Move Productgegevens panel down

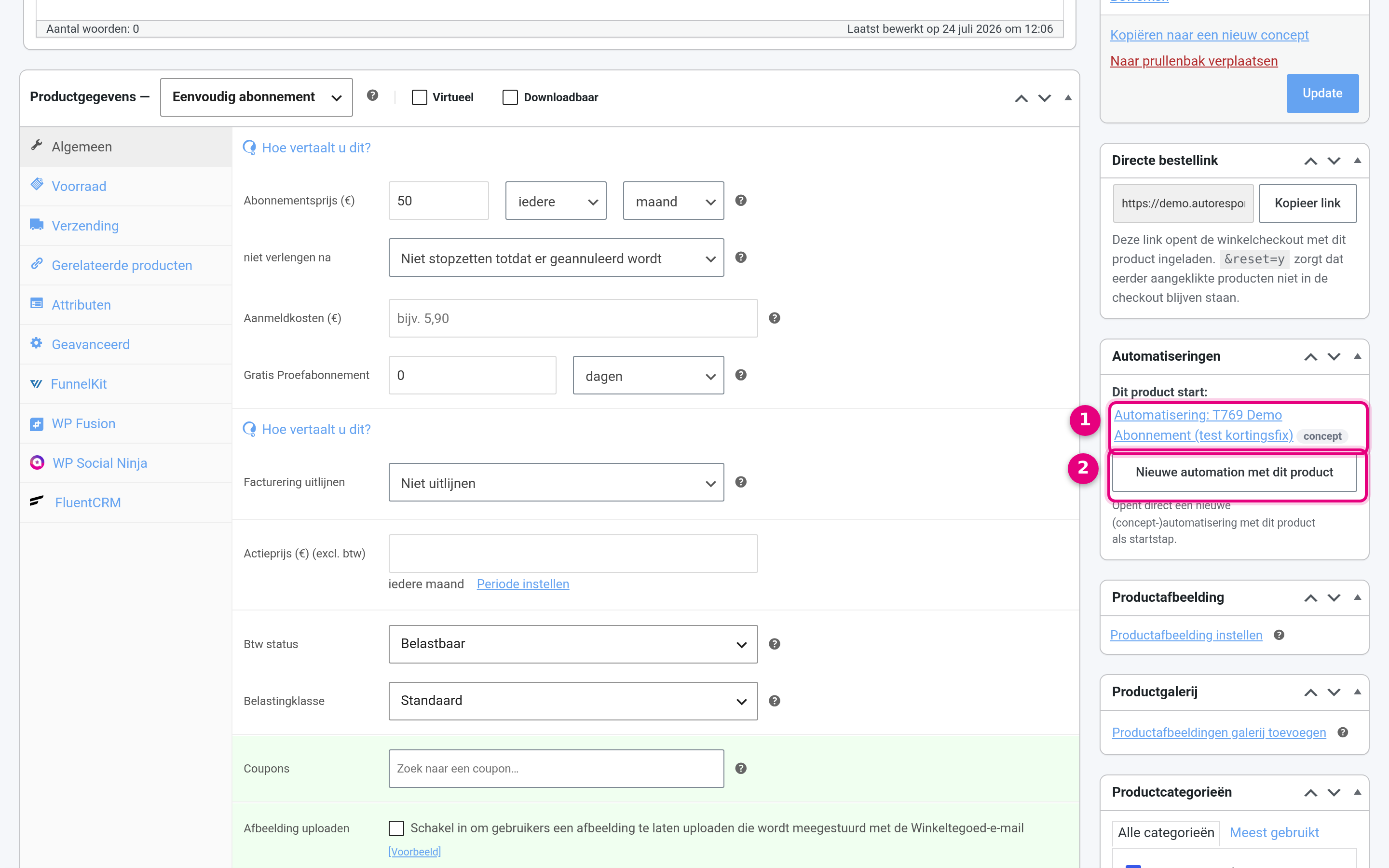click(x=1045, y=98)
